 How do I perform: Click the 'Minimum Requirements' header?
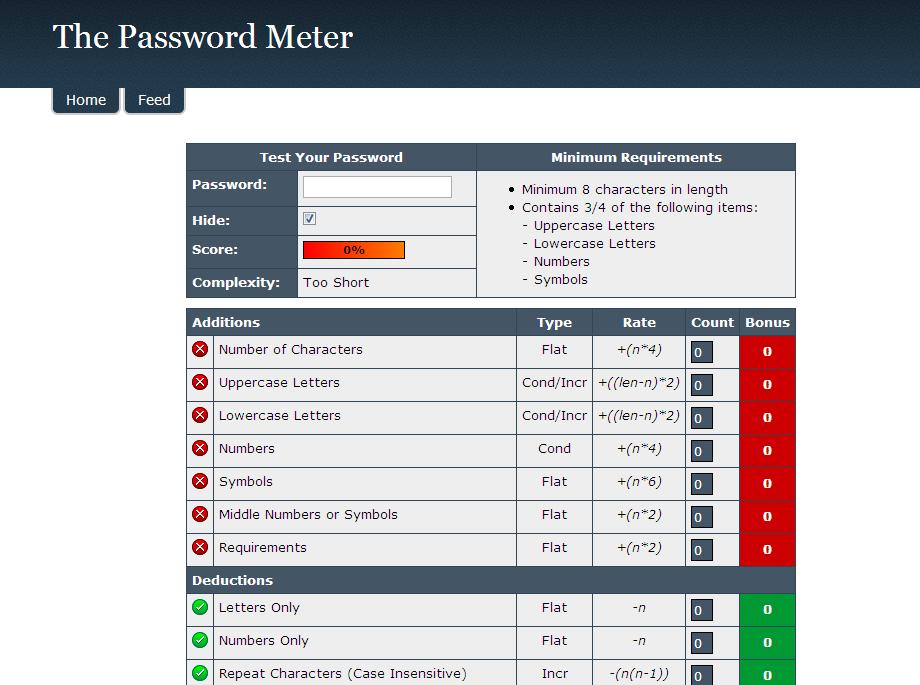(x=636, y=157)
